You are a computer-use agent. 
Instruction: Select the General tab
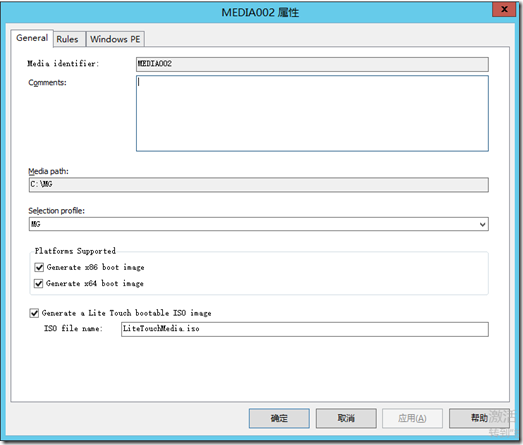32,38
